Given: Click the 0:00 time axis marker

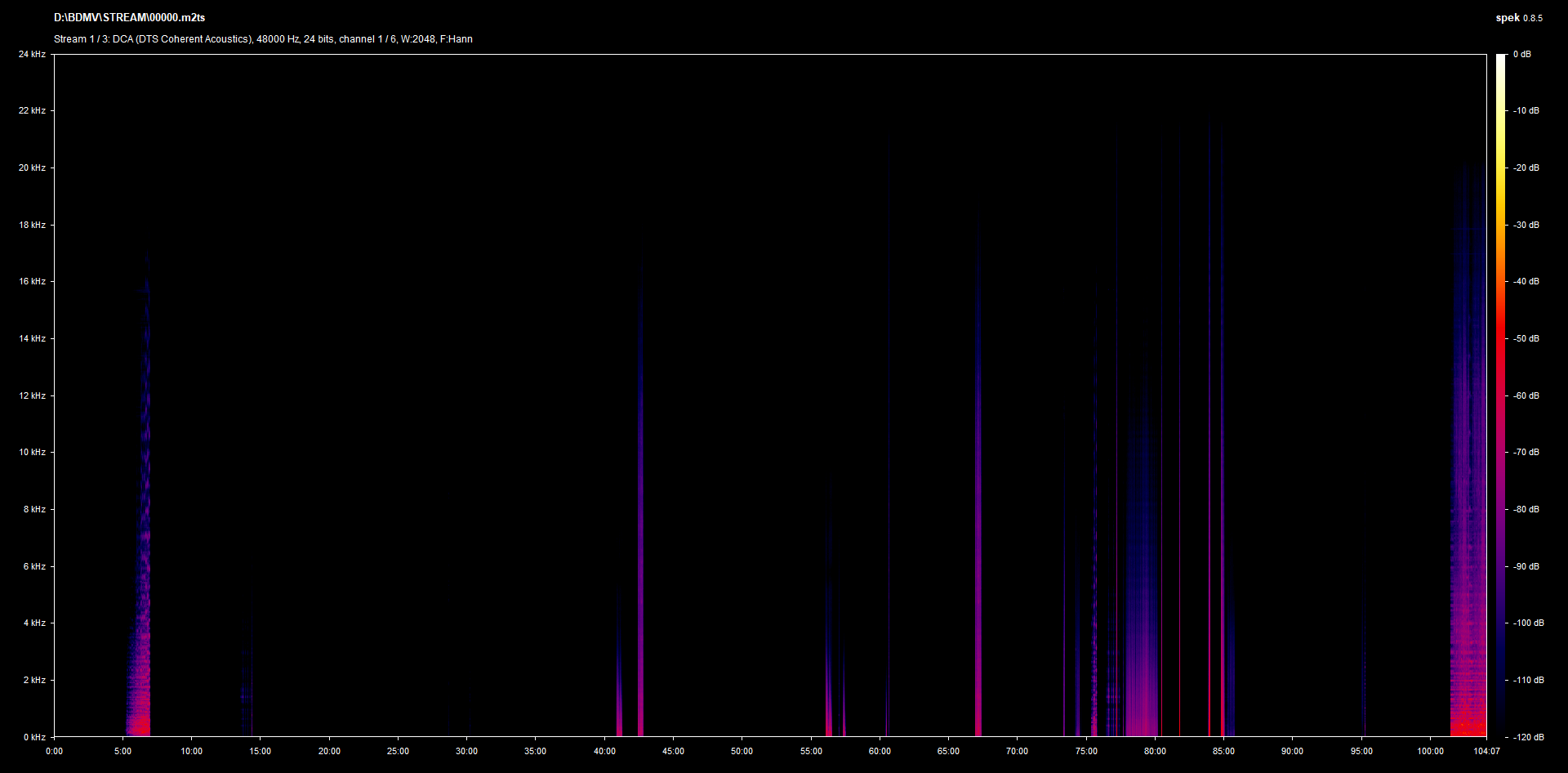Looking at the screenshot, I should [54, 751].
